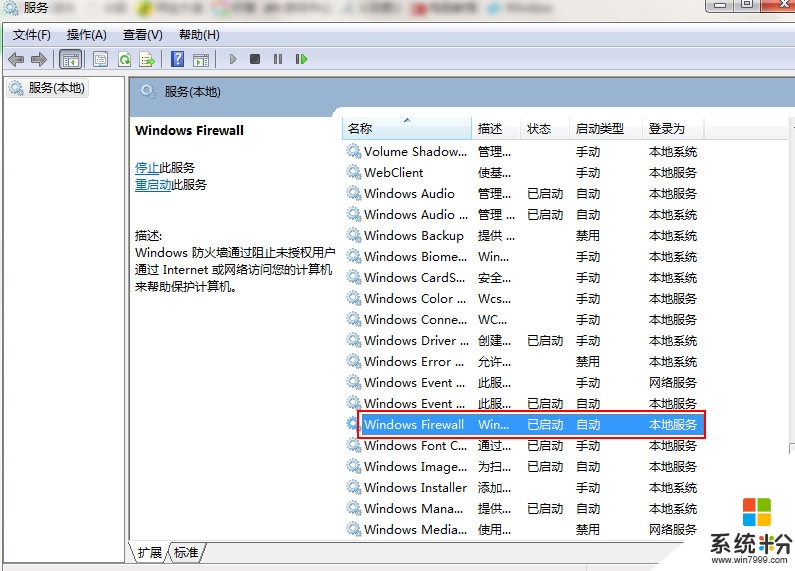Click the Export List toolbar icon
This screenshot has width=795, height=571.
pyautogui.click(x=147, y=59)
